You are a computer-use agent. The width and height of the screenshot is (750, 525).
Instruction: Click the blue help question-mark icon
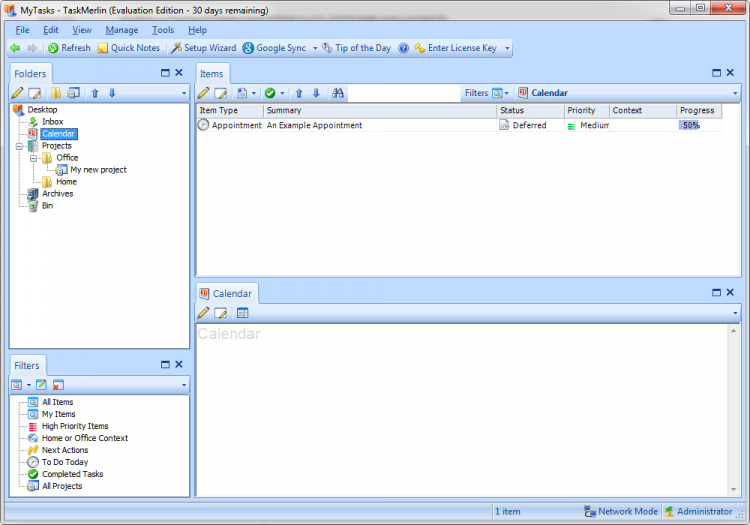404,48
